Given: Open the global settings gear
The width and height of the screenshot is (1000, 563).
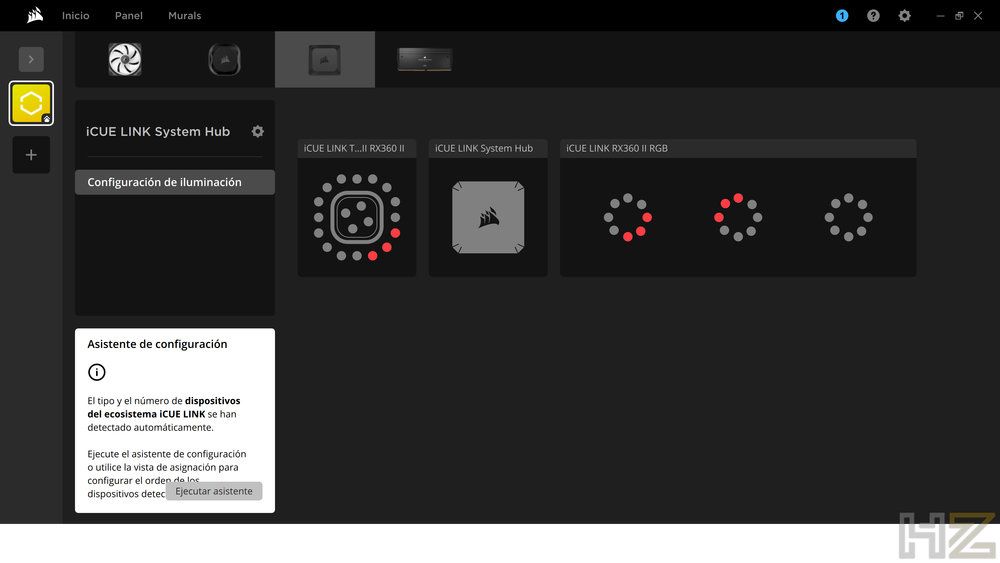Looking at the screenshot, I should pos(904,15).
